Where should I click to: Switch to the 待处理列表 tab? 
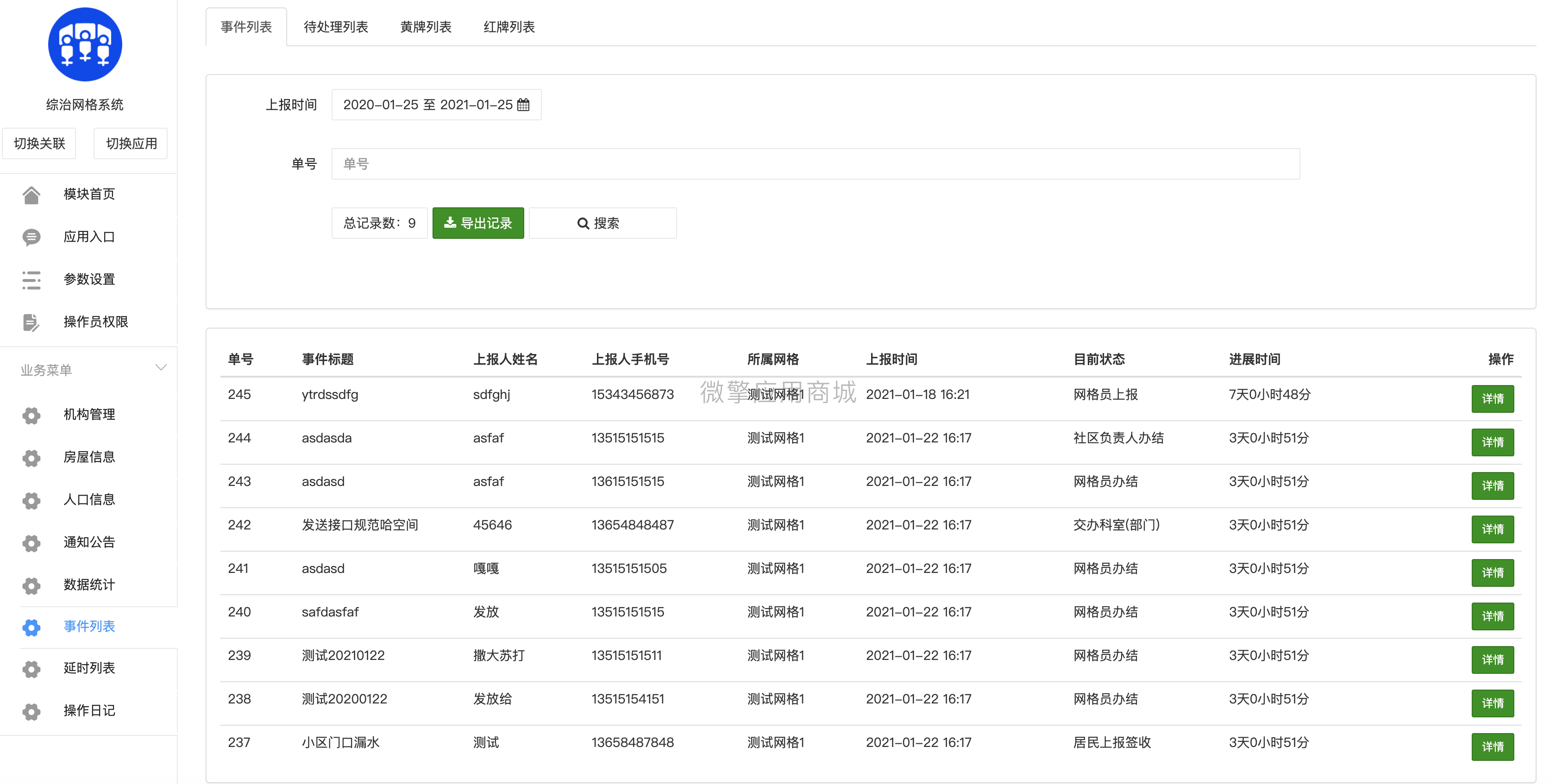pyautogui.click(x=336, y=26)
